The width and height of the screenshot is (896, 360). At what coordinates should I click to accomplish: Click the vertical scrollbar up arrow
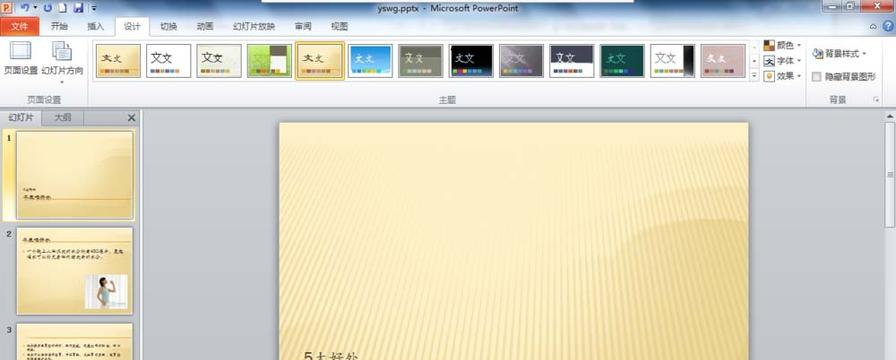click(x=890, y=117)
